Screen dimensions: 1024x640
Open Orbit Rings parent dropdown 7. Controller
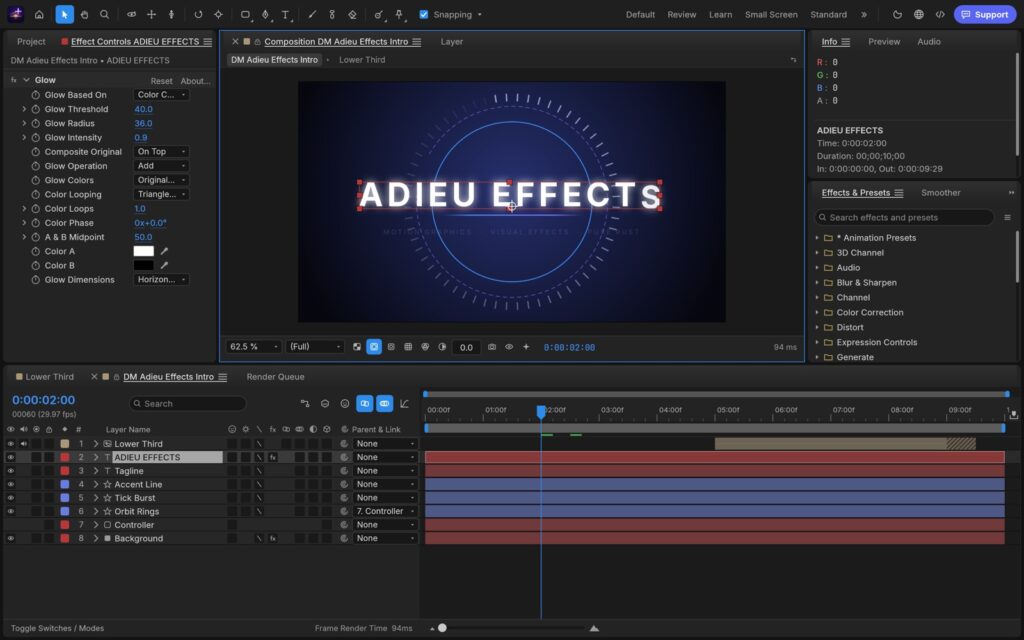pyautogui.click(x=385, y=511)
